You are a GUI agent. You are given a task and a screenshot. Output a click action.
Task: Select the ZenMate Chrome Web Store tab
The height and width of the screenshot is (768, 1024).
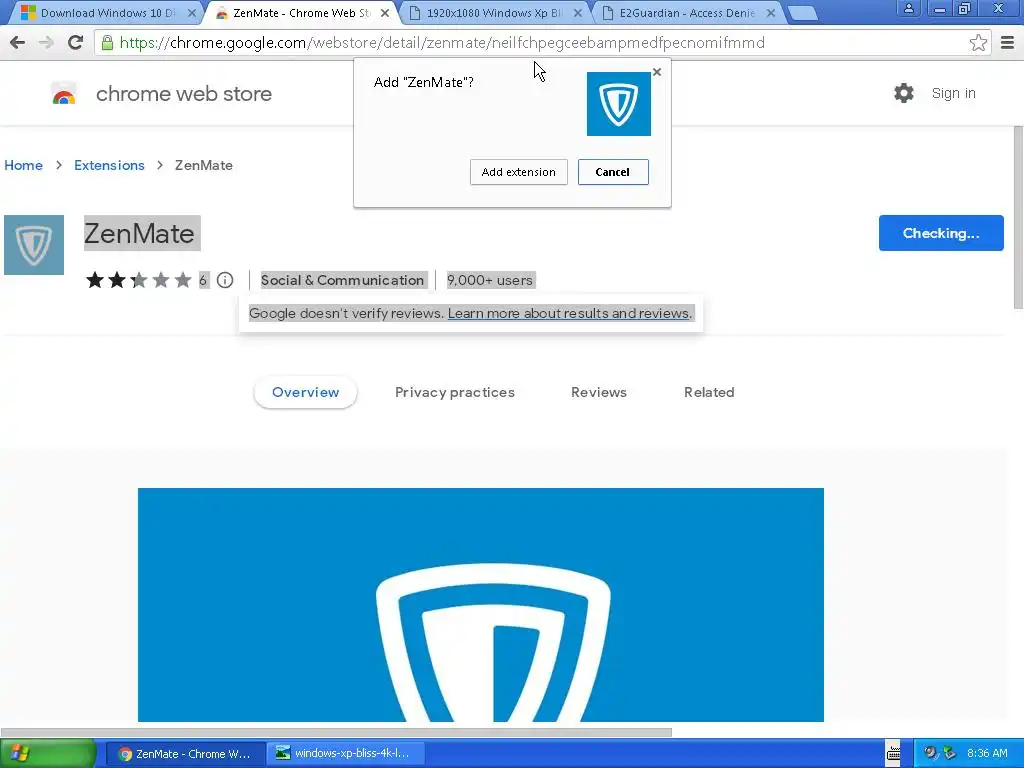click(x=302, y=13)
